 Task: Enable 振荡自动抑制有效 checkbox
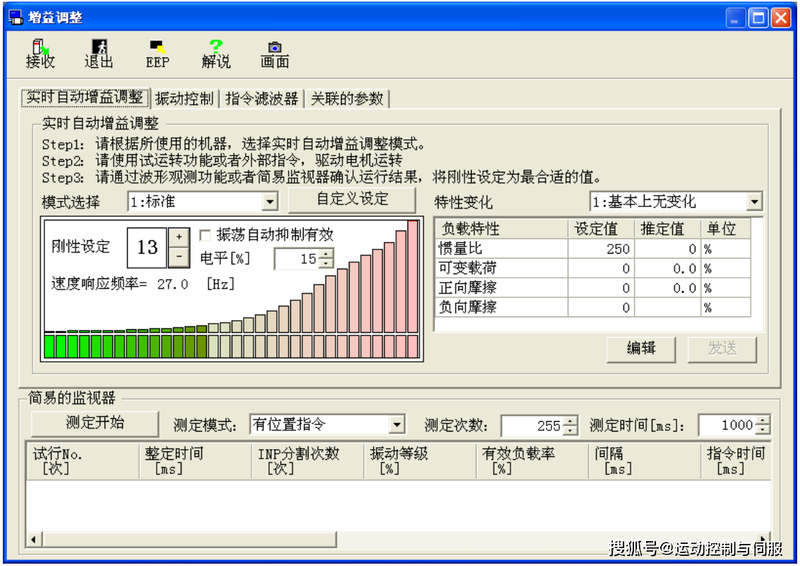(206, 235)
